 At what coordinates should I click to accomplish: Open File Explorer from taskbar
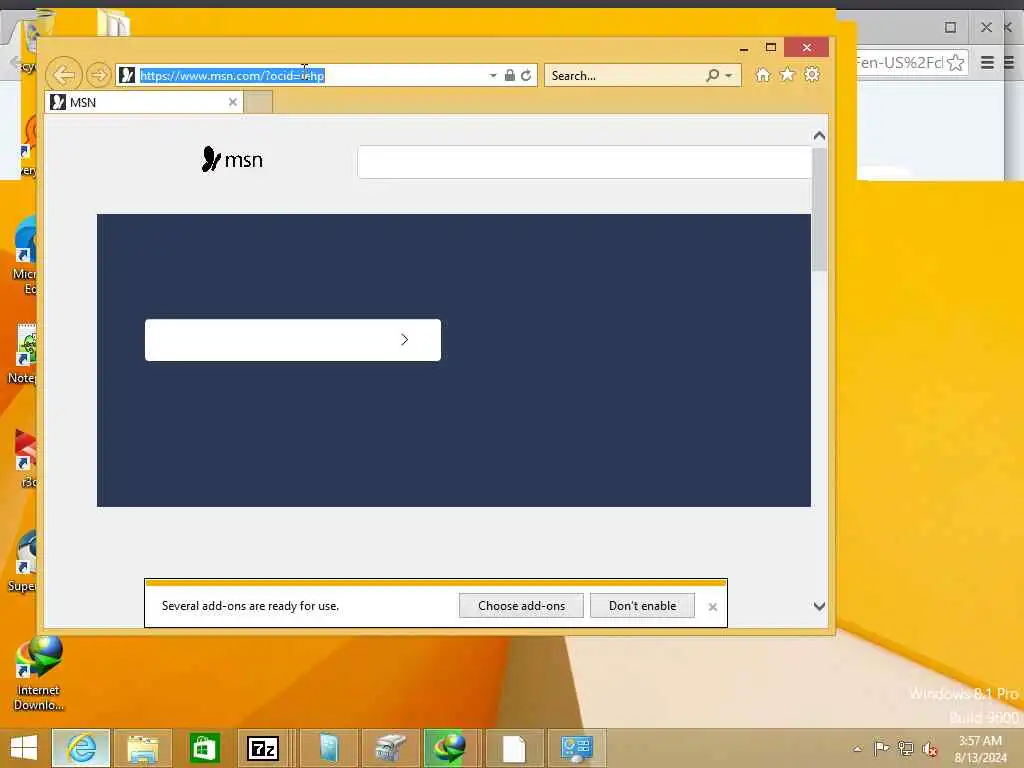142,748
